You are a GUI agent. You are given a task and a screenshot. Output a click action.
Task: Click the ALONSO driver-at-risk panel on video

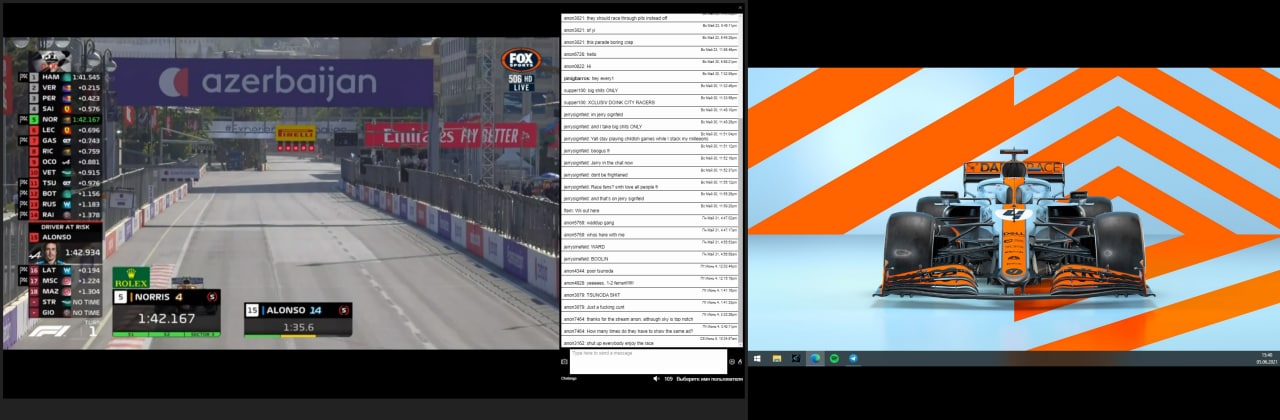66,245
